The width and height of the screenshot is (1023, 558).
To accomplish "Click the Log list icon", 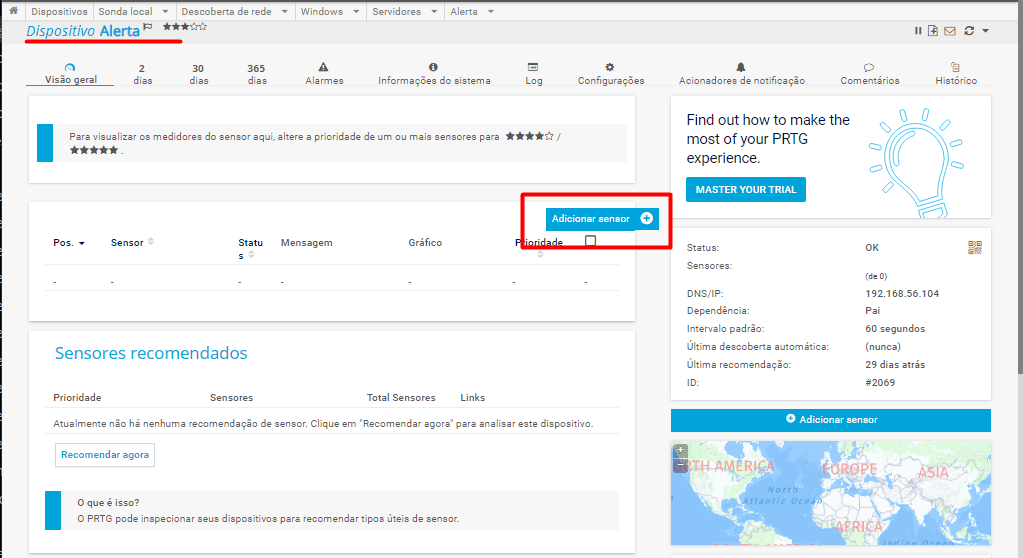I will [533, 67].
